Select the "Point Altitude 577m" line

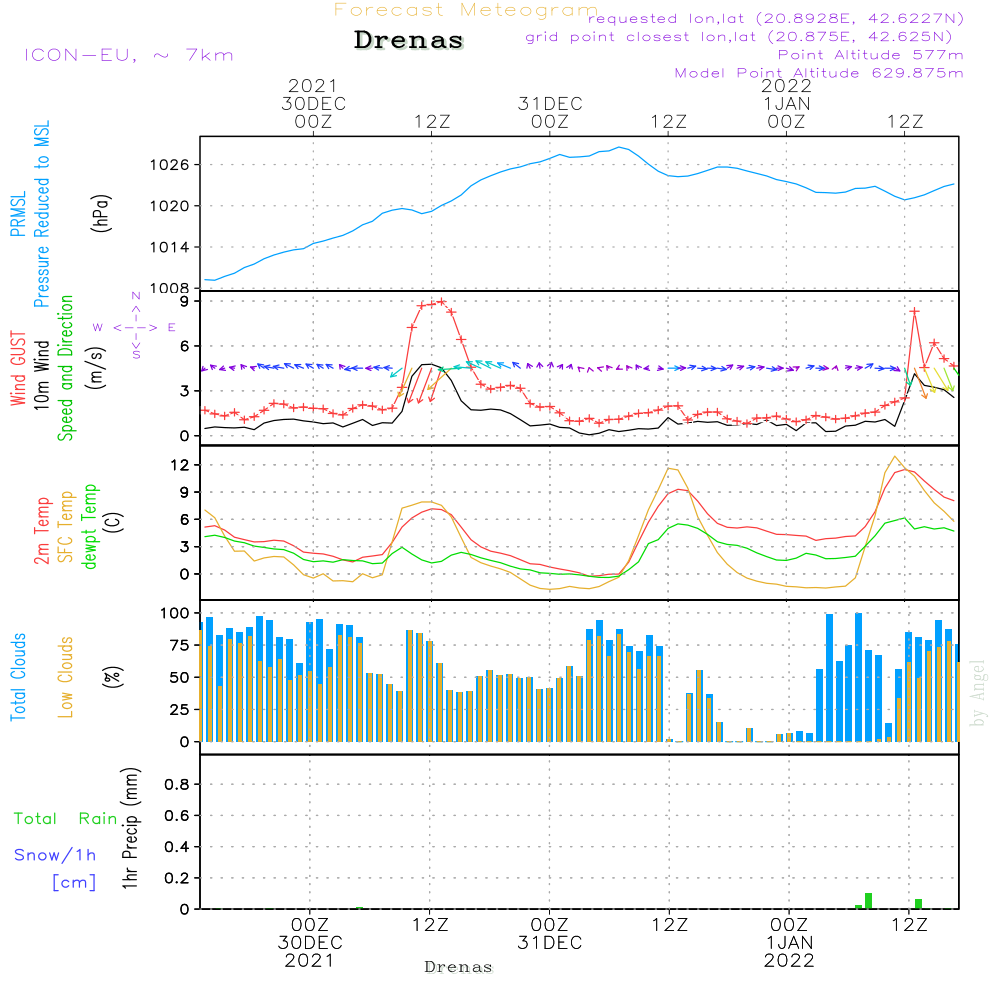click(871, 54)
